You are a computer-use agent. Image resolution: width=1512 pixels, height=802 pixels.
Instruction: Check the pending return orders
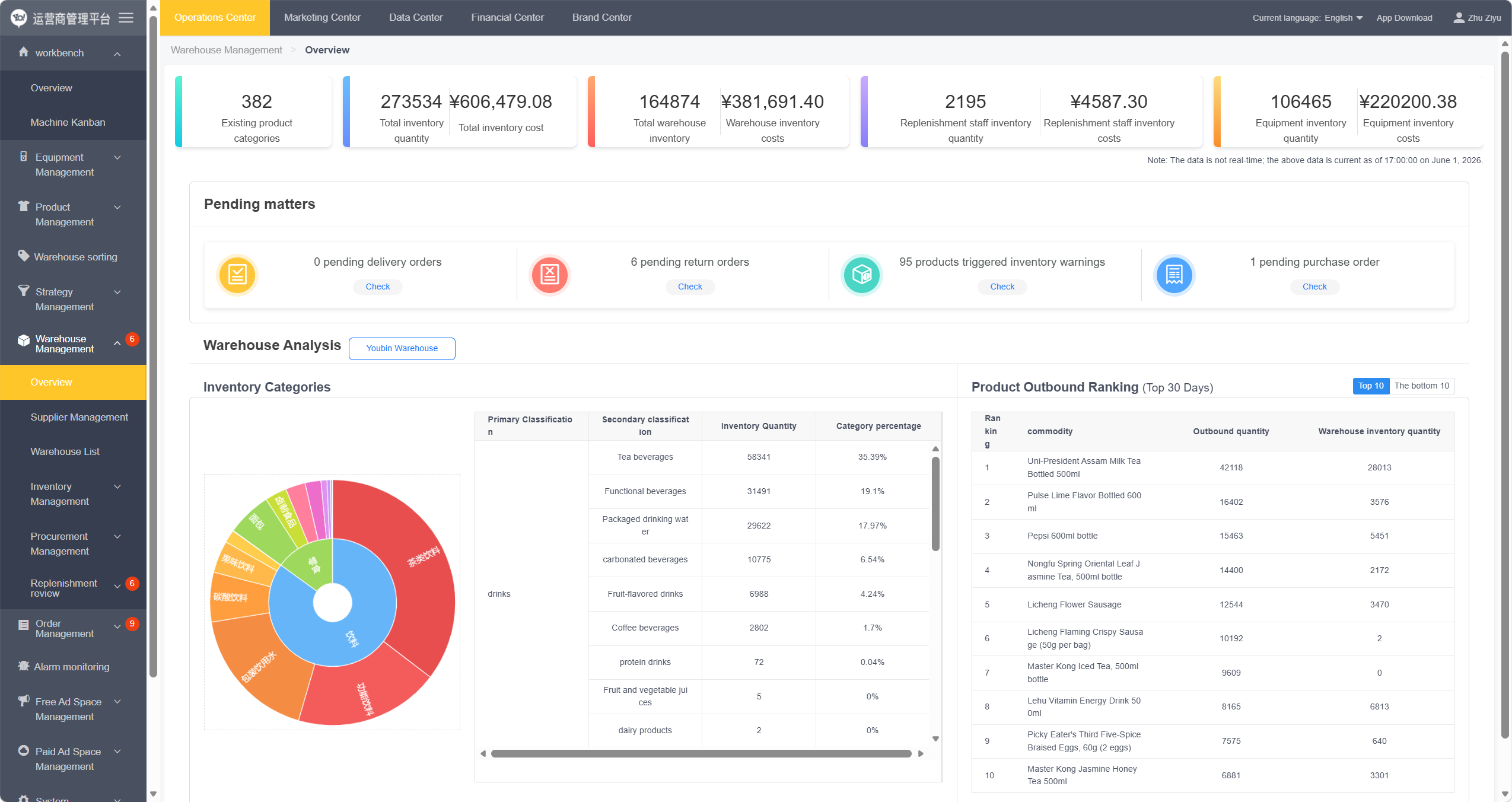[x=690, y=287]
